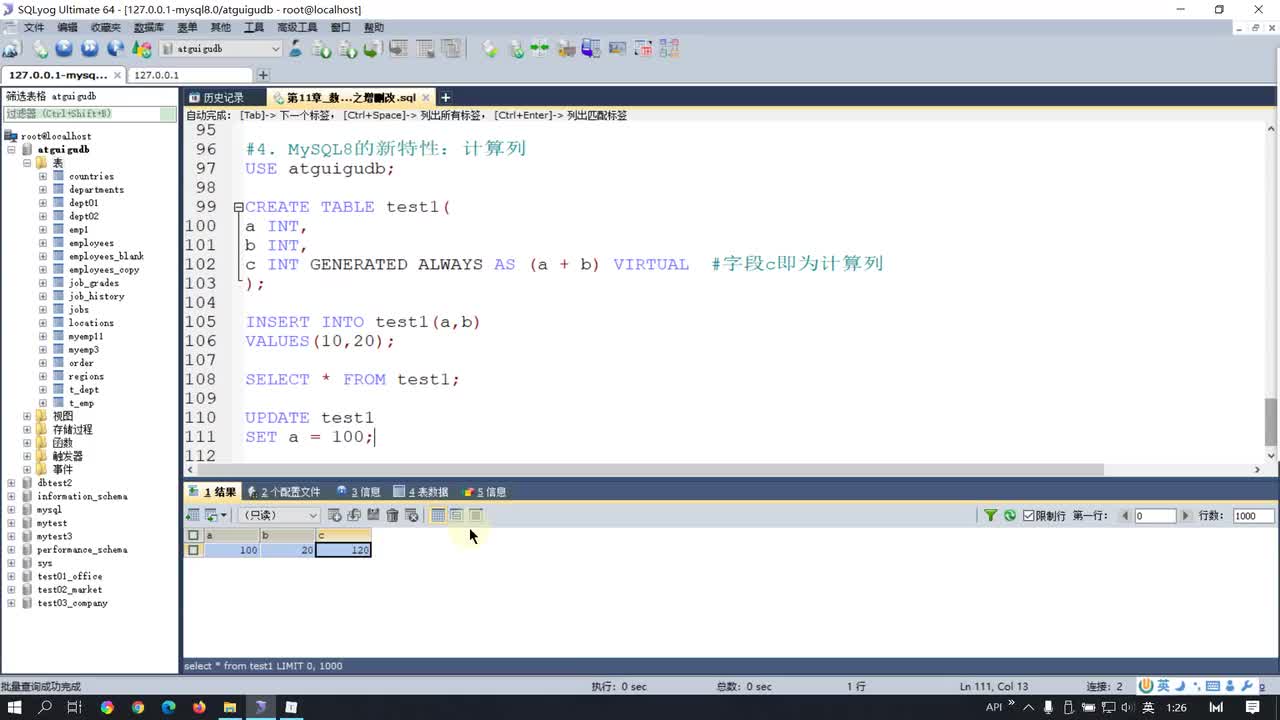
Task: Expand the dbtest2 database node
Action: coord(11,483)
